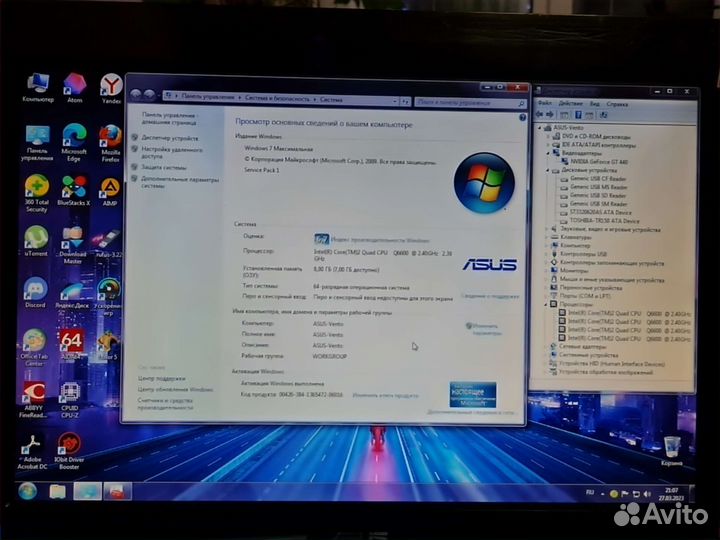Collapse the Видеоадаптеры tree node
The width and height of the screenshot is (720, 540).
tap(548, 153)
